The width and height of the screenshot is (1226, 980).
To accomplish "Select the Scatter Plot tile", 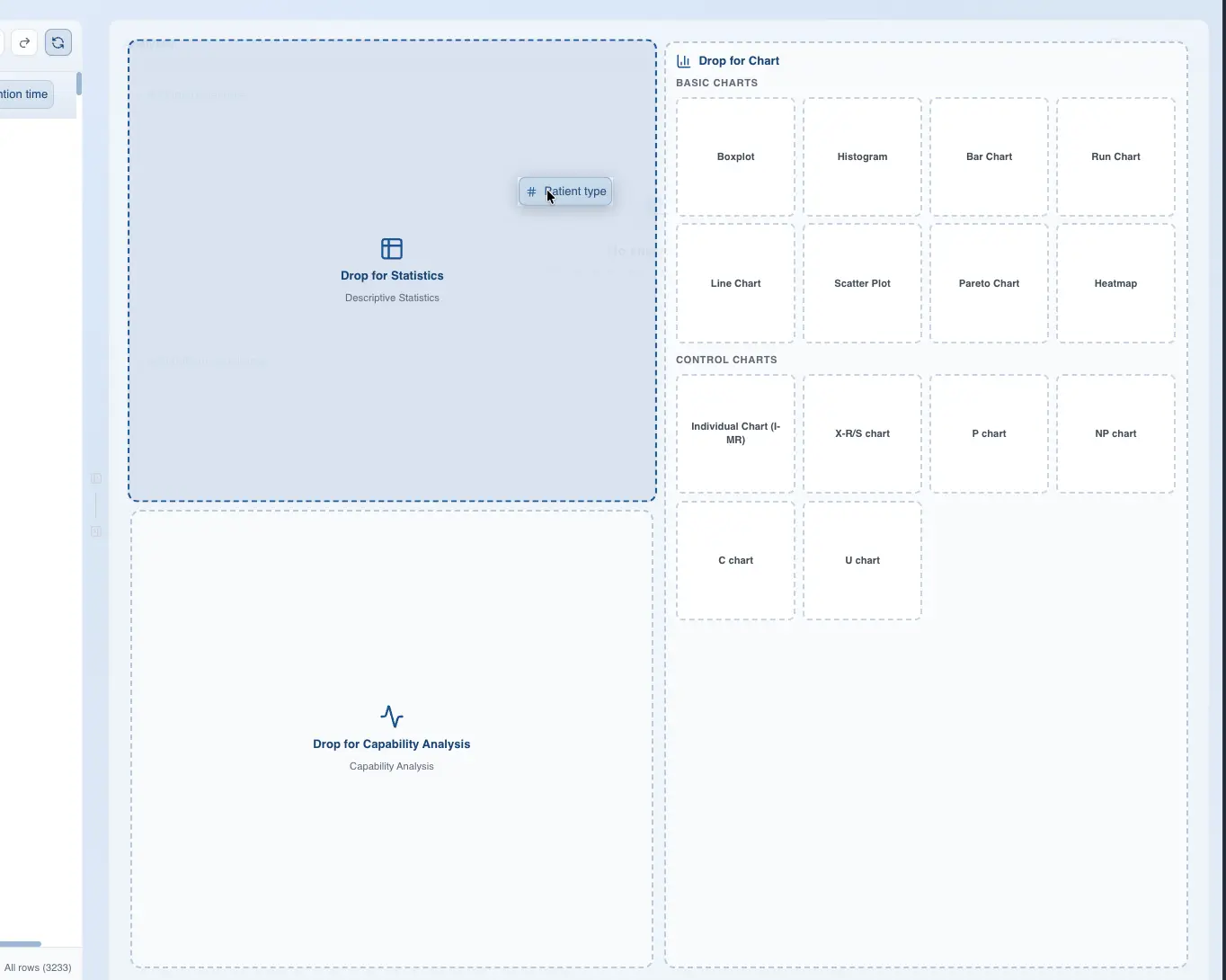I will (861, 283).
